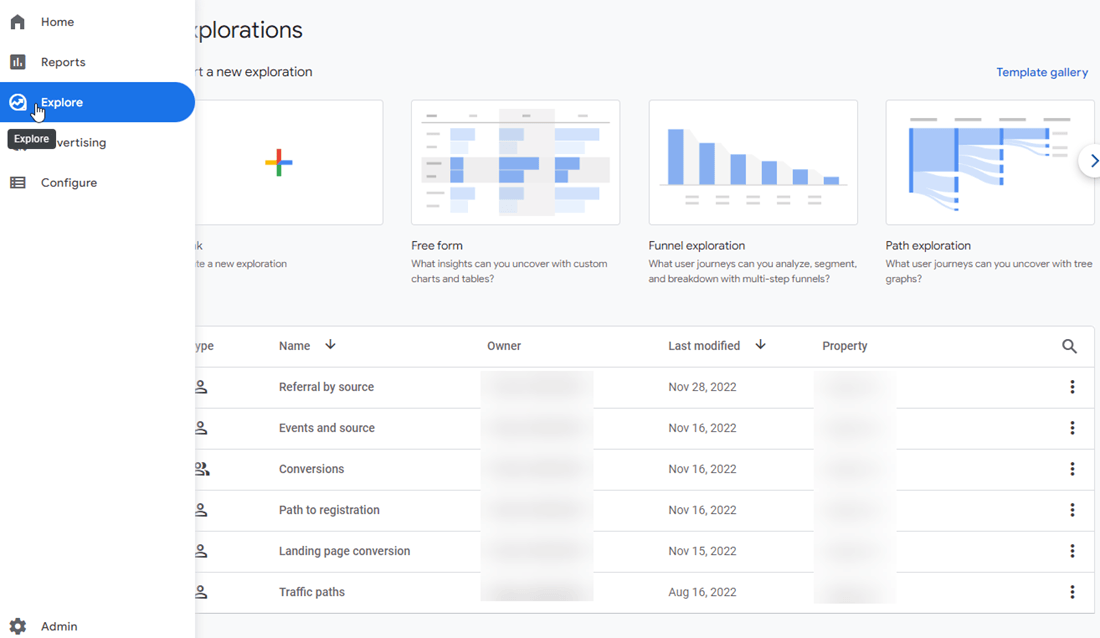The width and height of the screenshot is (1100, 638).
Task: Click the Explore compass icon
Action: (18, 102)
